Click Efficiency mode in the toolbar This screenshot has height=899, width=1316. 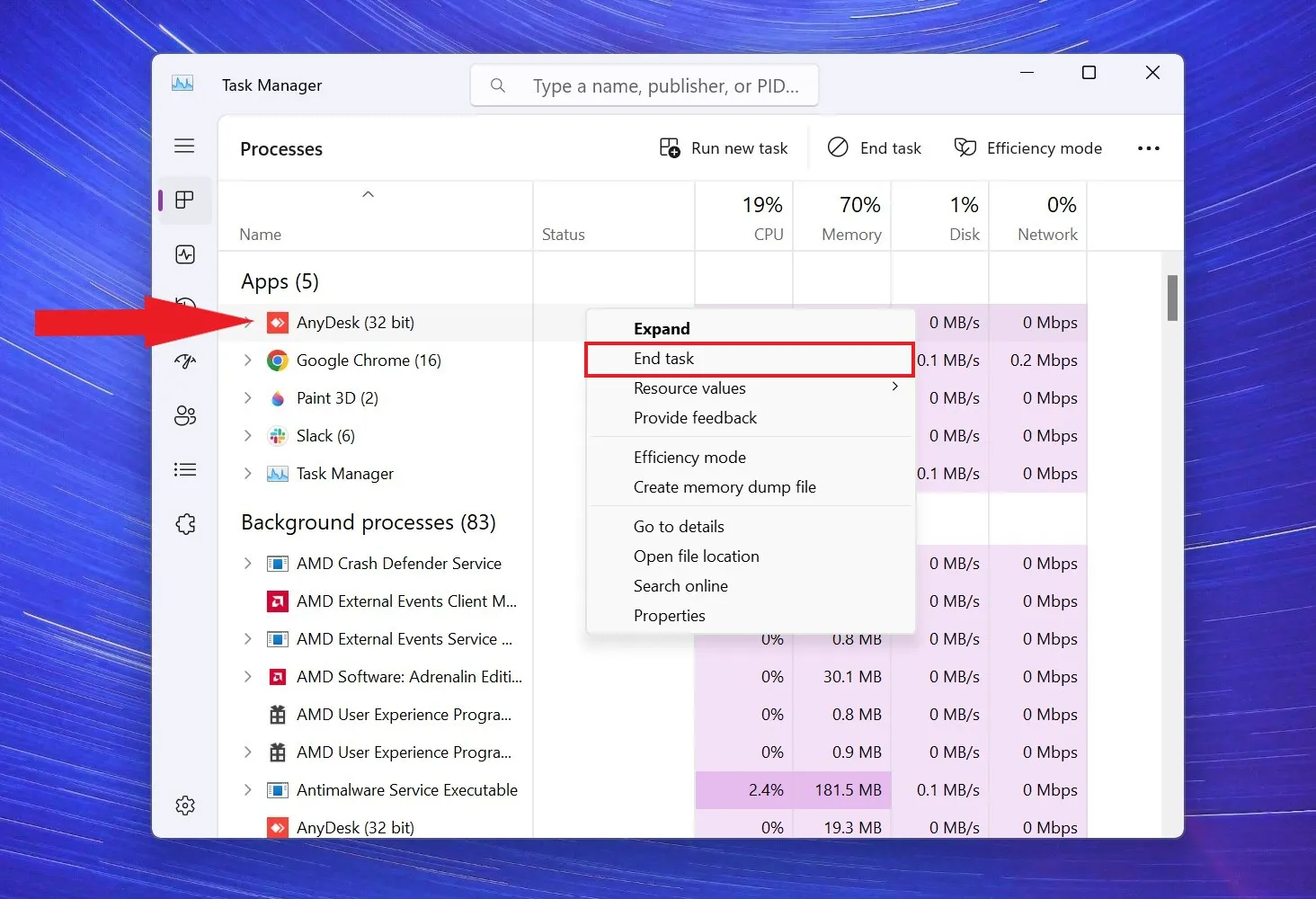click(1027, 148)
